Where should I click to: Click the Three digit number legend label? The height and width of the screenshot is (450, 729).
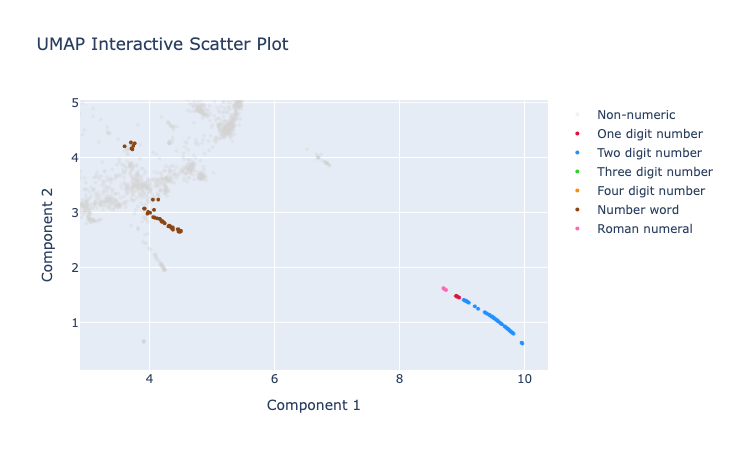(x=655, y=172)
